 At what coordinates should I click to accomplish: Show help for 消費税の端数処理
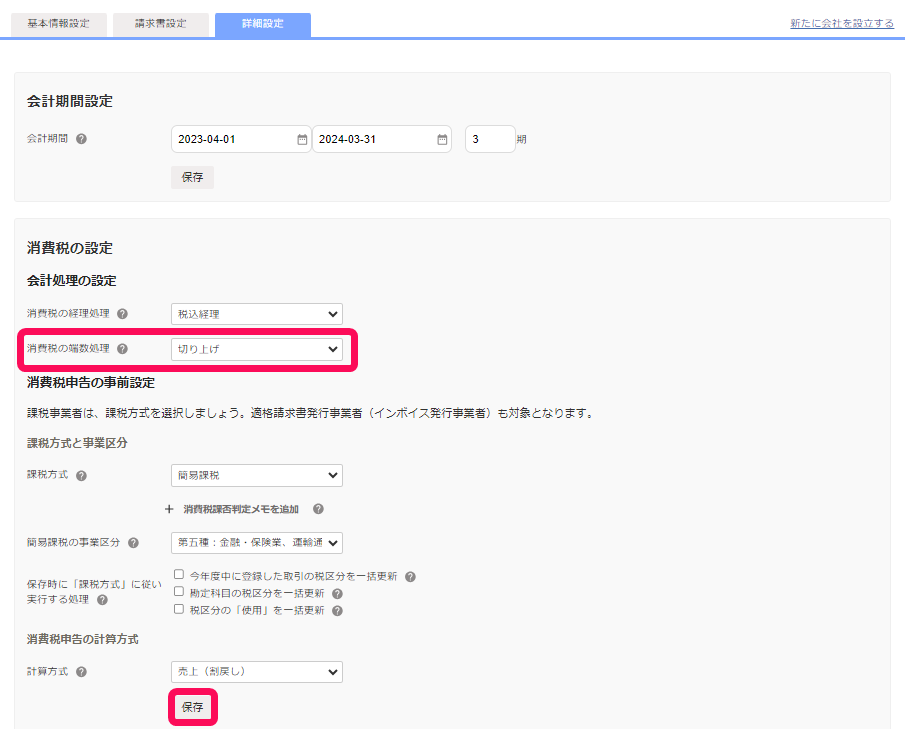[x=122, y=349]
